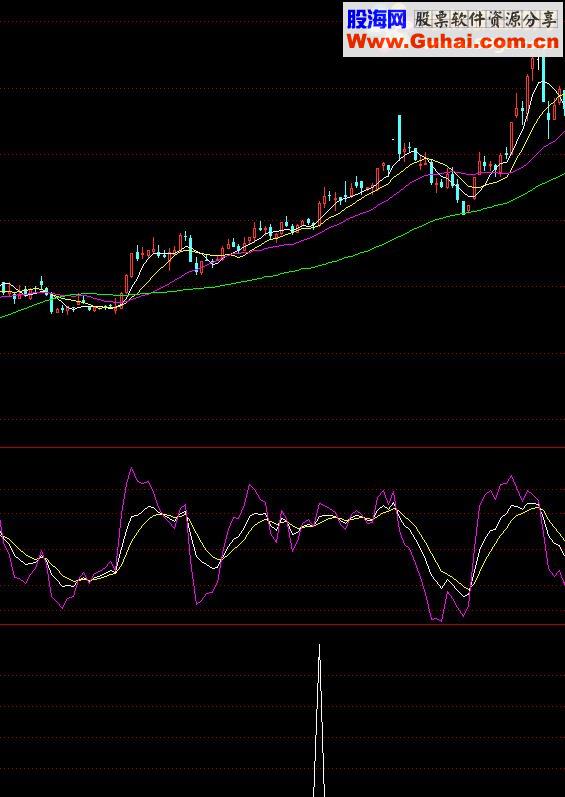Click the cyan candlestick touching the green average line
The height and width of the screenshot is (797, 565).
(463, 207)
